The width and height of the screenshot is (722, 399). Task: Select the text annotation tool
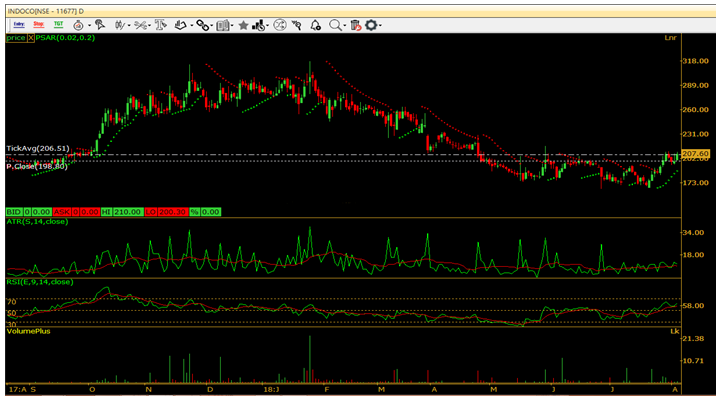161,25
